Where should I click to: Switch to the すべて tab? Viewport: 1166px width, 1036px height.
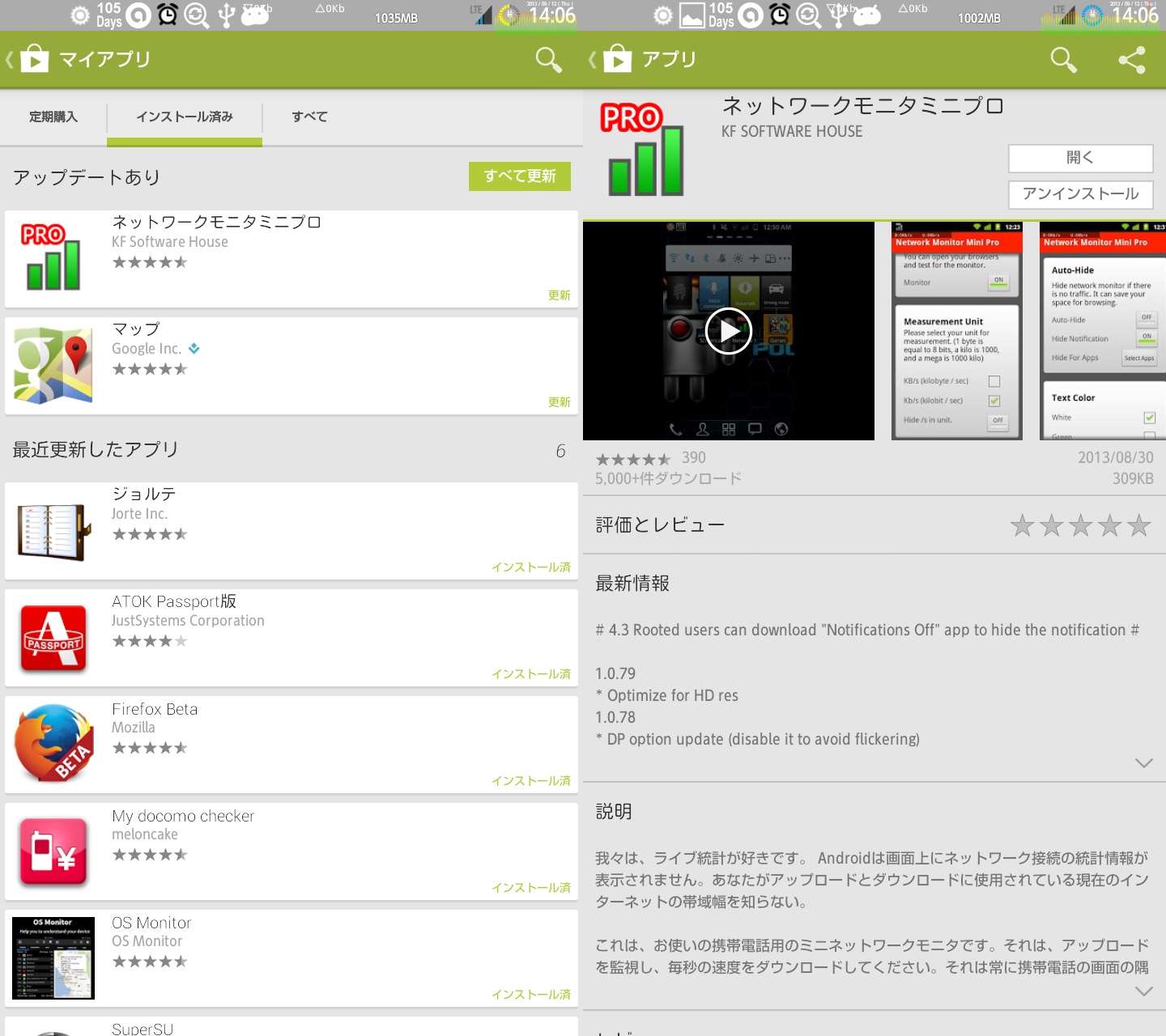(309, 117)
